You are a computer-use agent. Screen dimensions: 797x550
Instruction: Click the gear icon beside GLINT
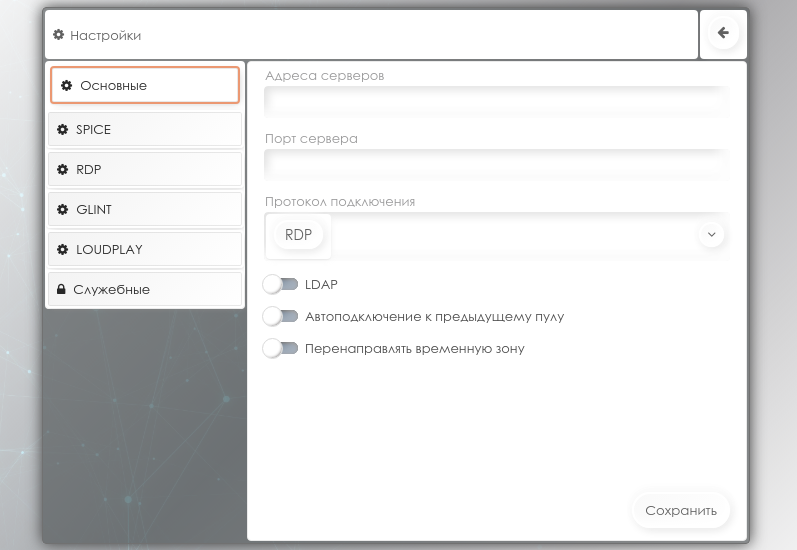click(62, 210)
